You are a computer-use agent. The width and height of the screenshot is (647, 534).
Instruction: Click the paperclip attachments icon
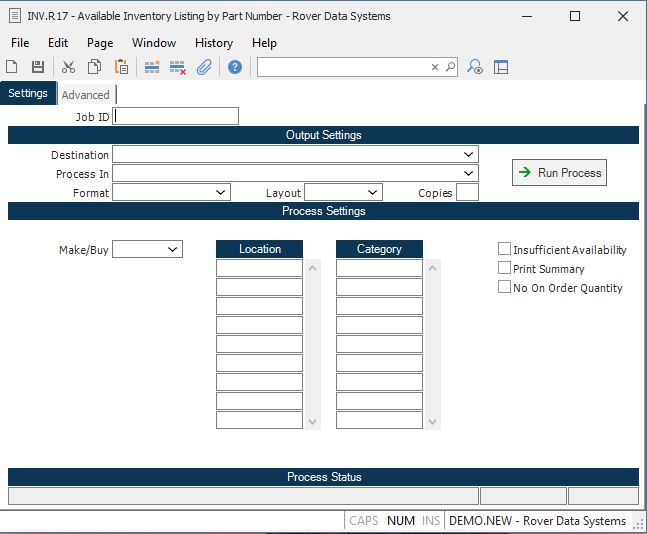coord(204,67)
